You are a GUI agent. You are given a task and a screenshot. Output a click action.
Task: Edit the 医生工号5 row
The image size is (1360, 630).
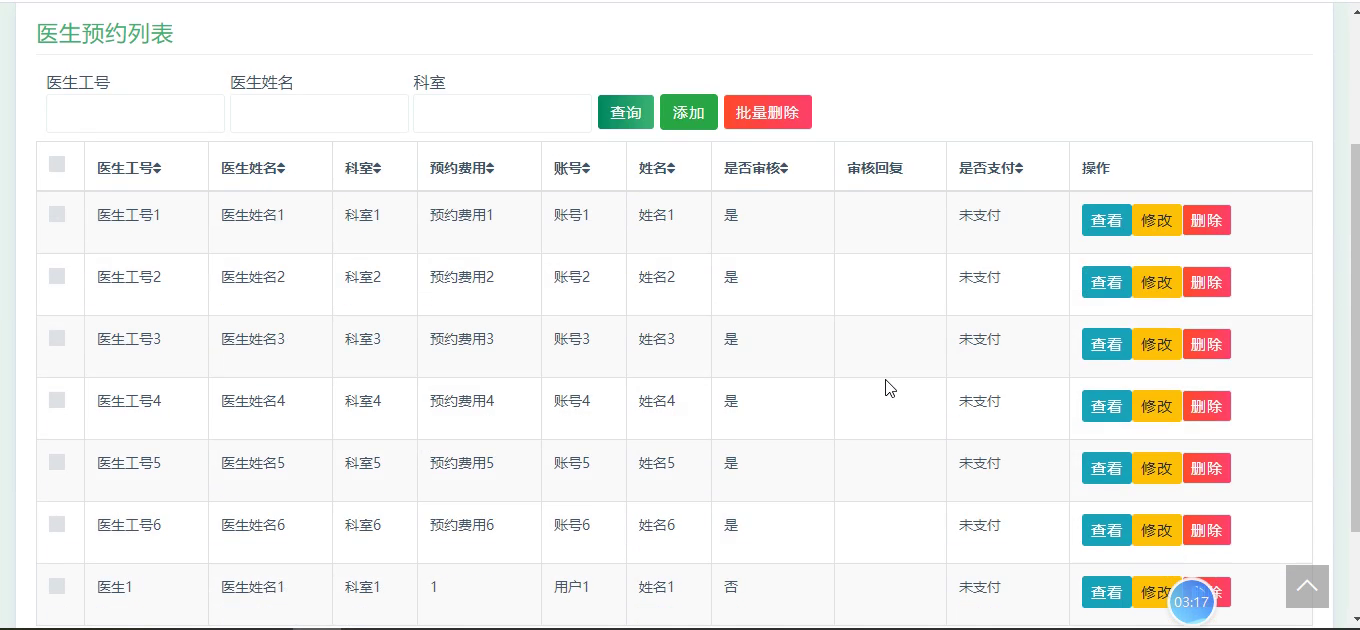pyautogui.click(x=1157, y=468)
